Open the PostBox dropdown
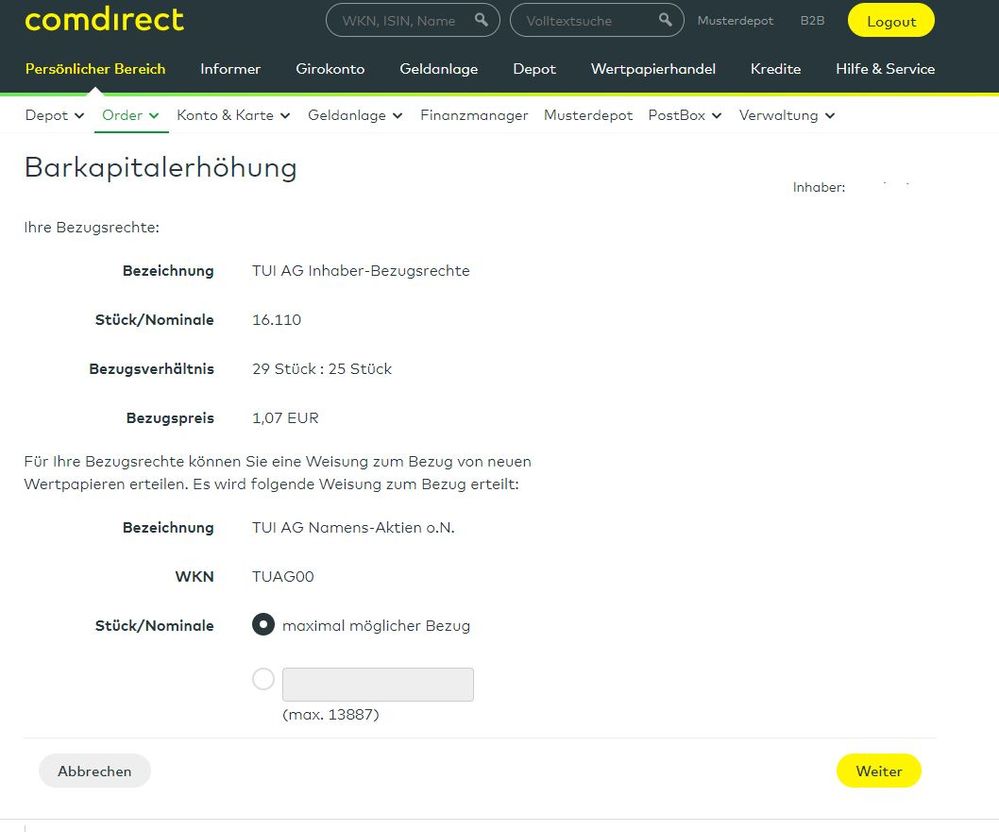The width and height of the screenshot is (999, 832). tap(684, 115)
